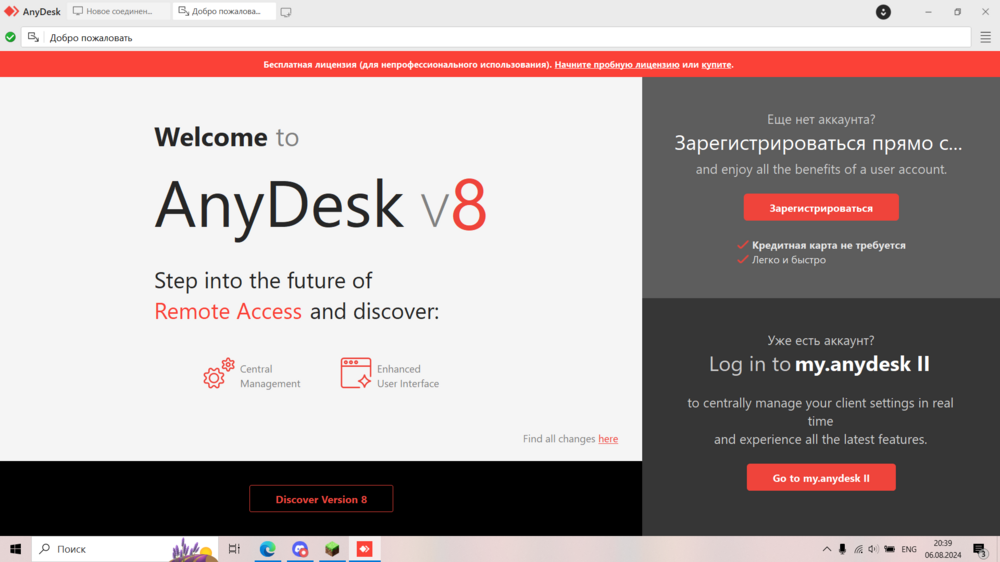
Task: Click the dark round profile download icon
Action: (x=883, y=11)
